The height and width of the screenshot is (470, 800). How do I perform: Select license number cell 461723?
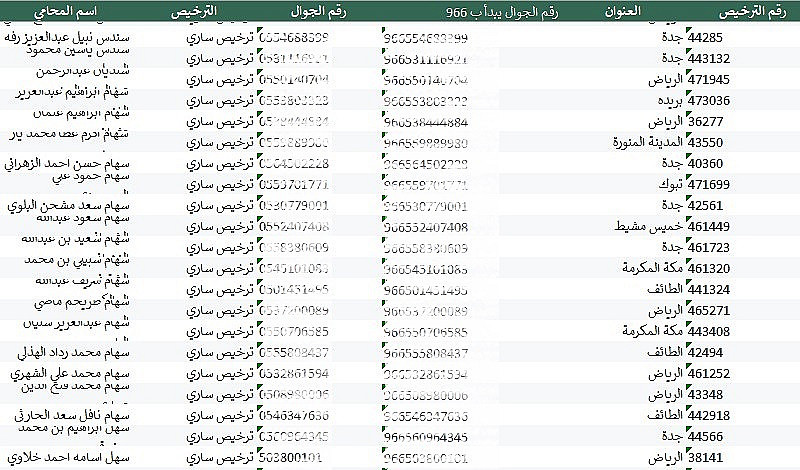coord(709,248)
